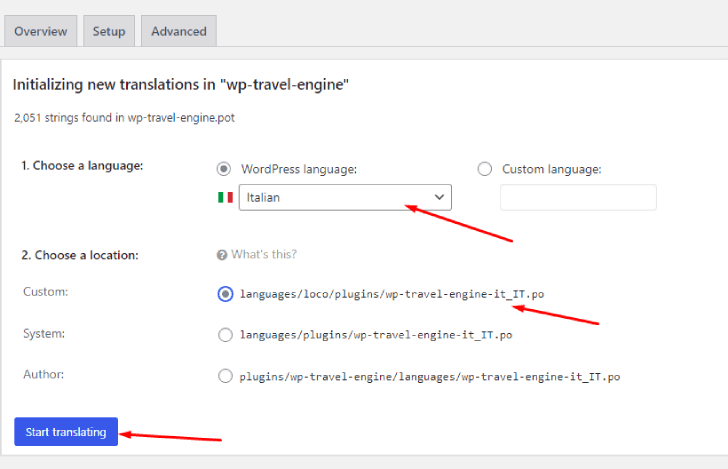Select the WordPress language radio button
The image size is (728, 469).
[x=224, y=169]
